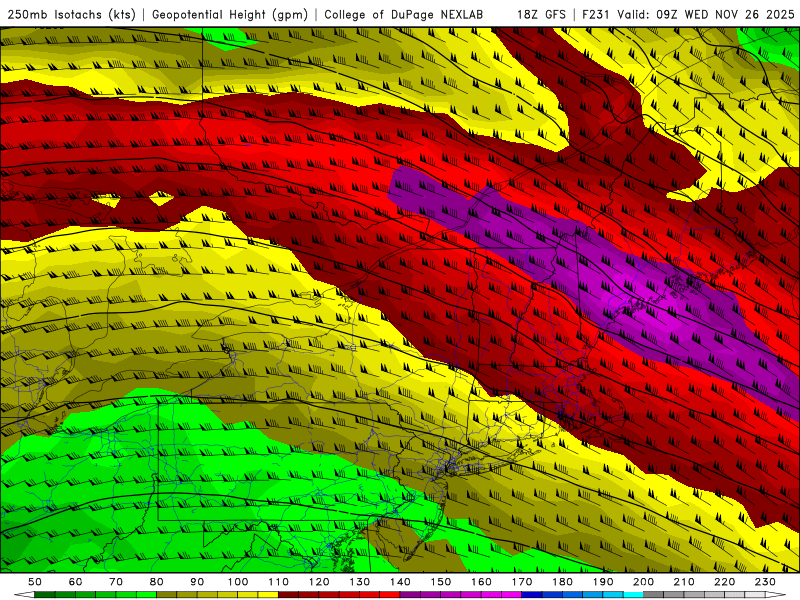Click the '50' color scale label
This screenshot has width=800, height=600.
35,582
